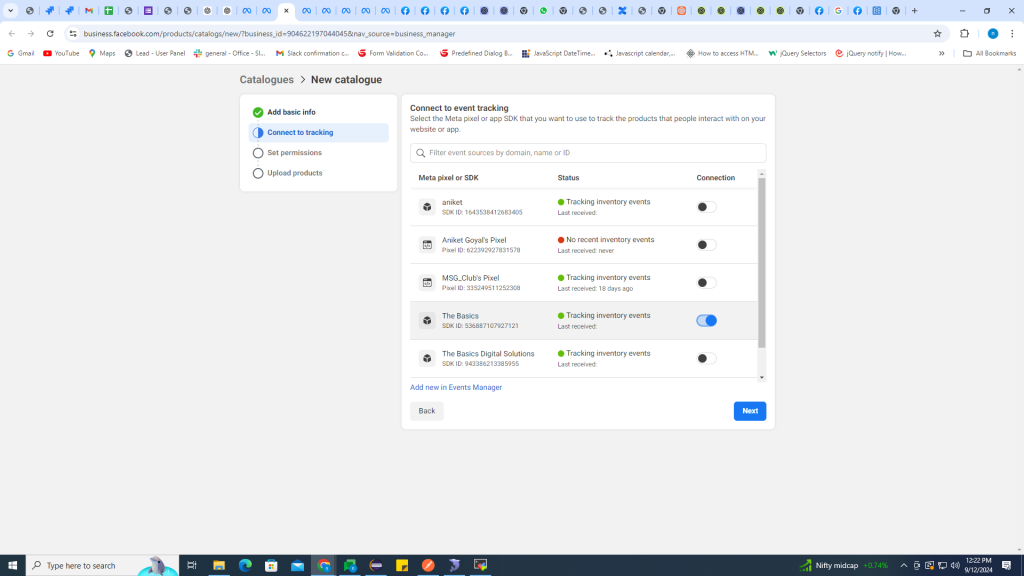Enable the connection toggle for aniket SDK
Viewport: 1024px width, 576px height.
(x=706, y=207)
